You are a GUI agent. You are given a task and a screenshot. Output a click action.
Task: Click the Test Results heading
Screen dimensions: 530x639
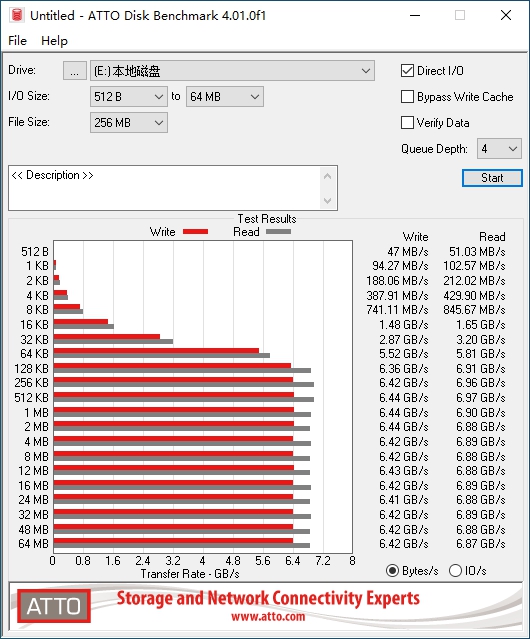(267, 219)
